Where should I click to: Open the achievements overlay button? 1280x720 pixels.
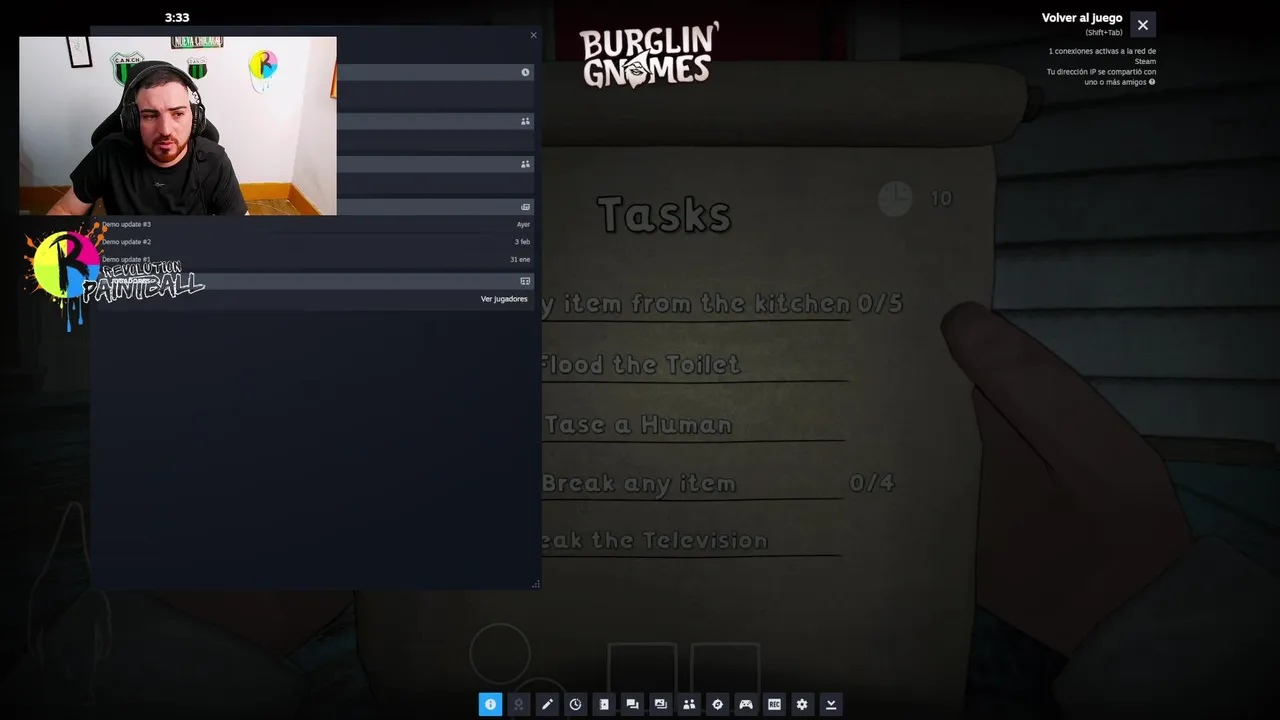pos(518,704)
